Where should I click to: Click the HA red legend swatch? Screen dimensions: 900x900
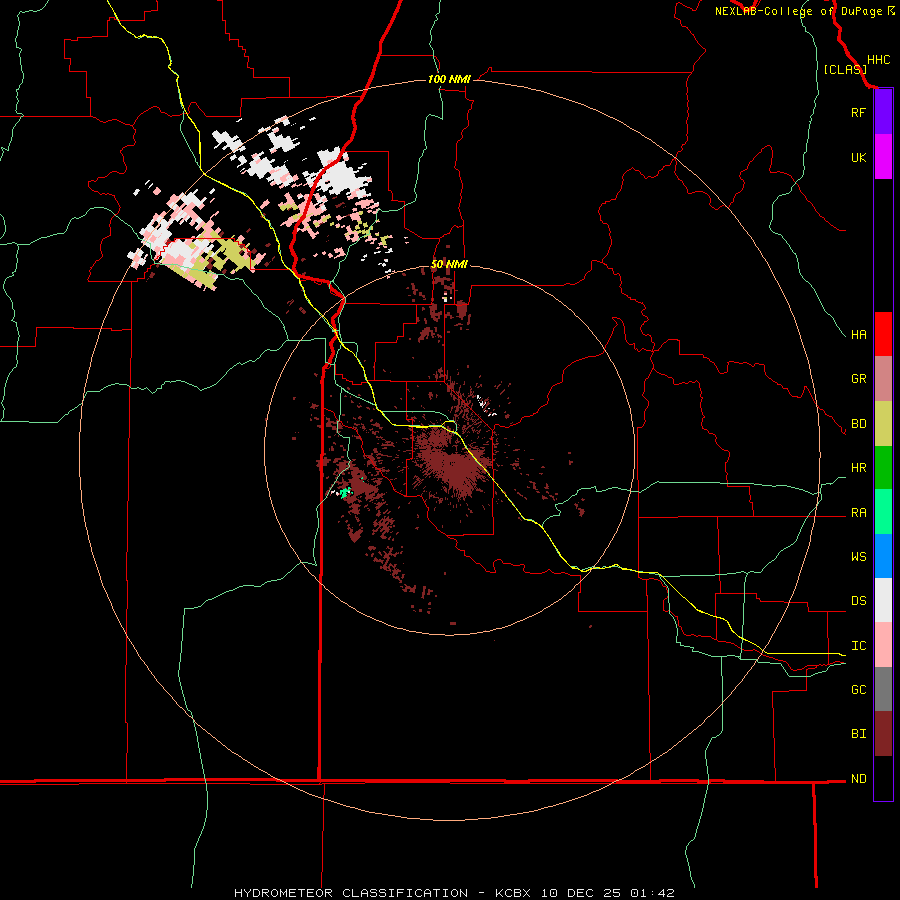coord(883,334)
